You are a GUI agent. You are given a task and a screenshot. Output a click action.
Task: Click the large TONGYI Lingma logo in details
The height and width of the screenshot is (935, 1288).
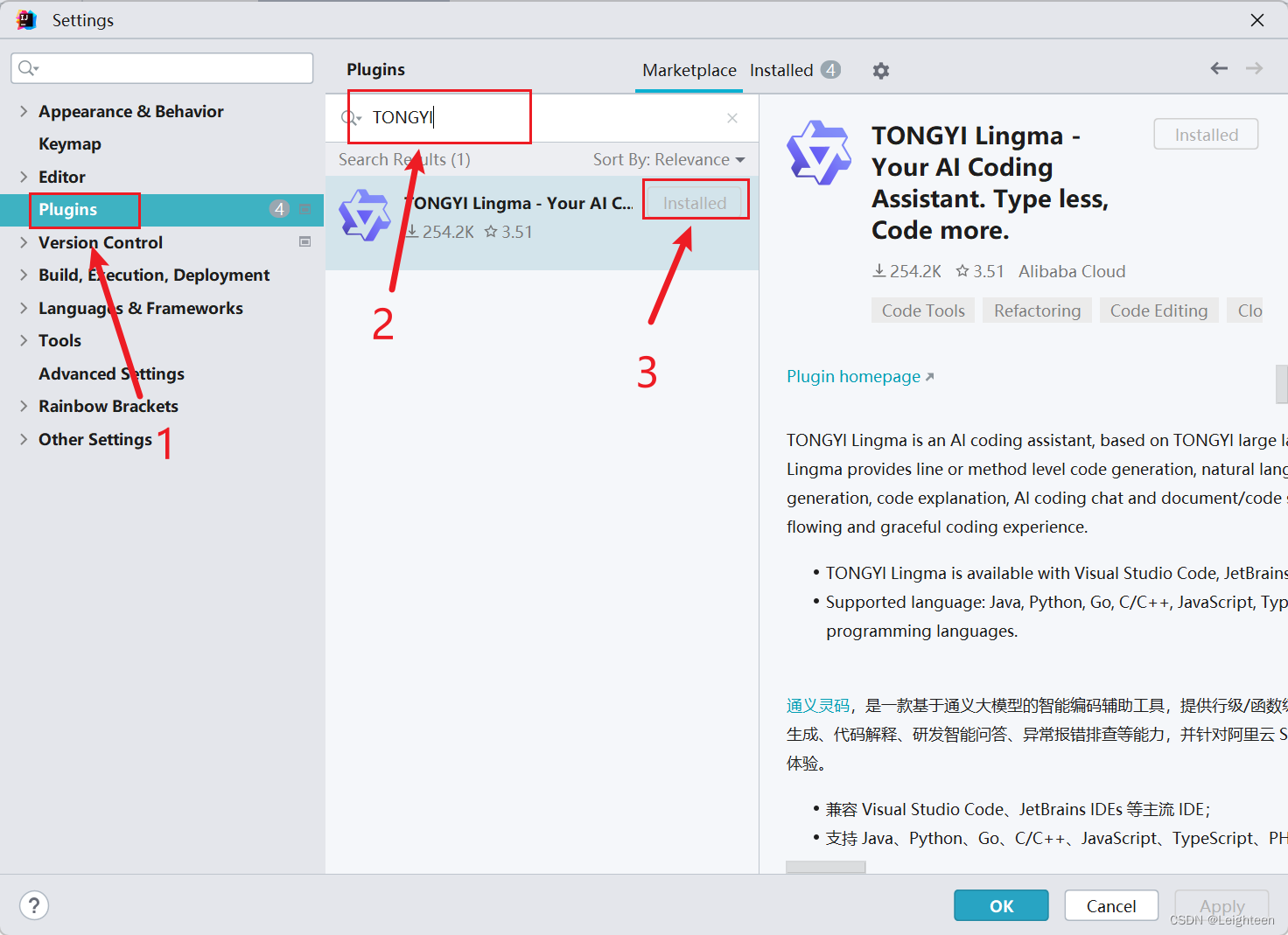[819, 152]
